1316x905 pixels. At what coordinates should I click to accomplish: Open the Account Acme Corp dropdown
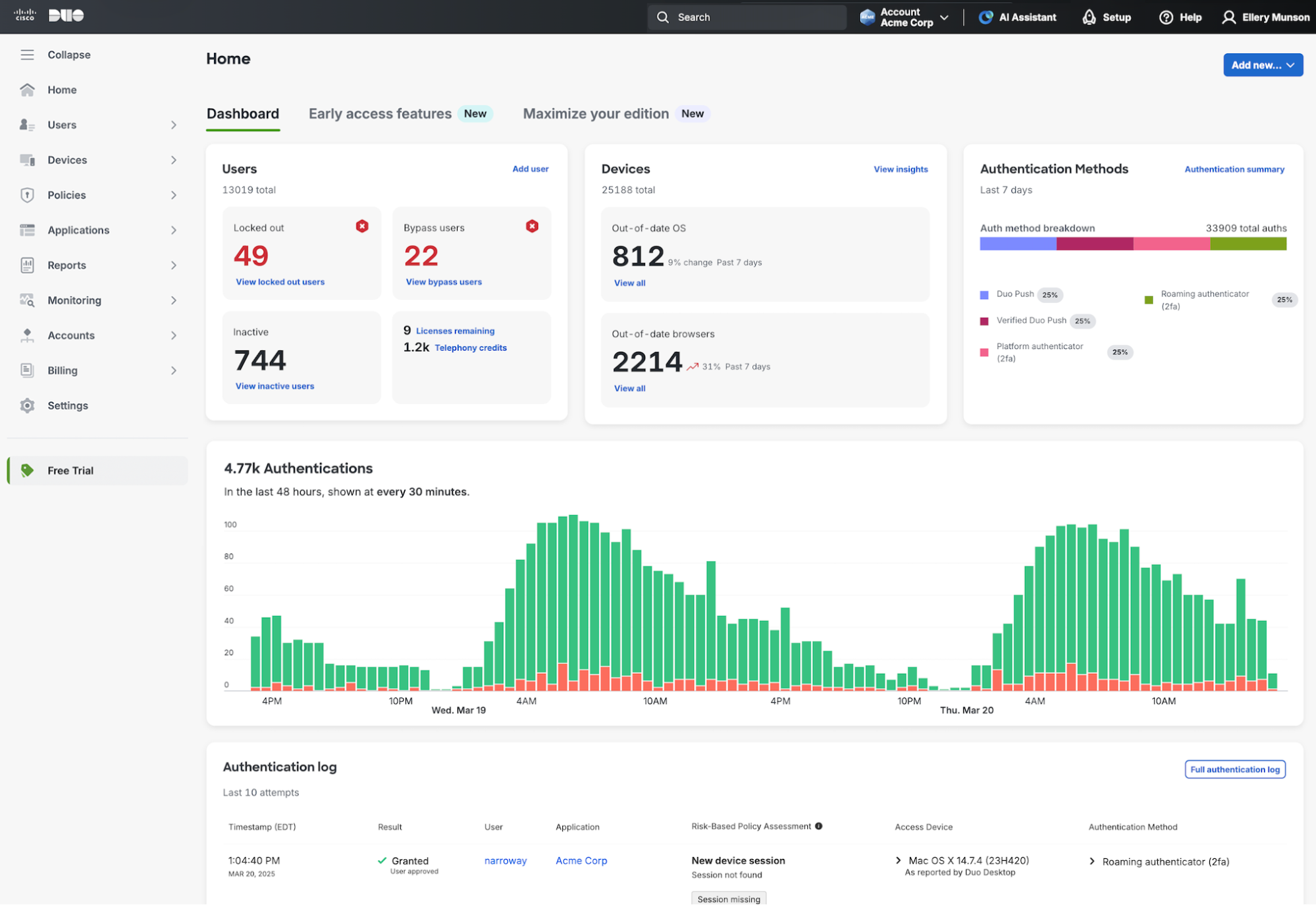[x=905, y=17]
